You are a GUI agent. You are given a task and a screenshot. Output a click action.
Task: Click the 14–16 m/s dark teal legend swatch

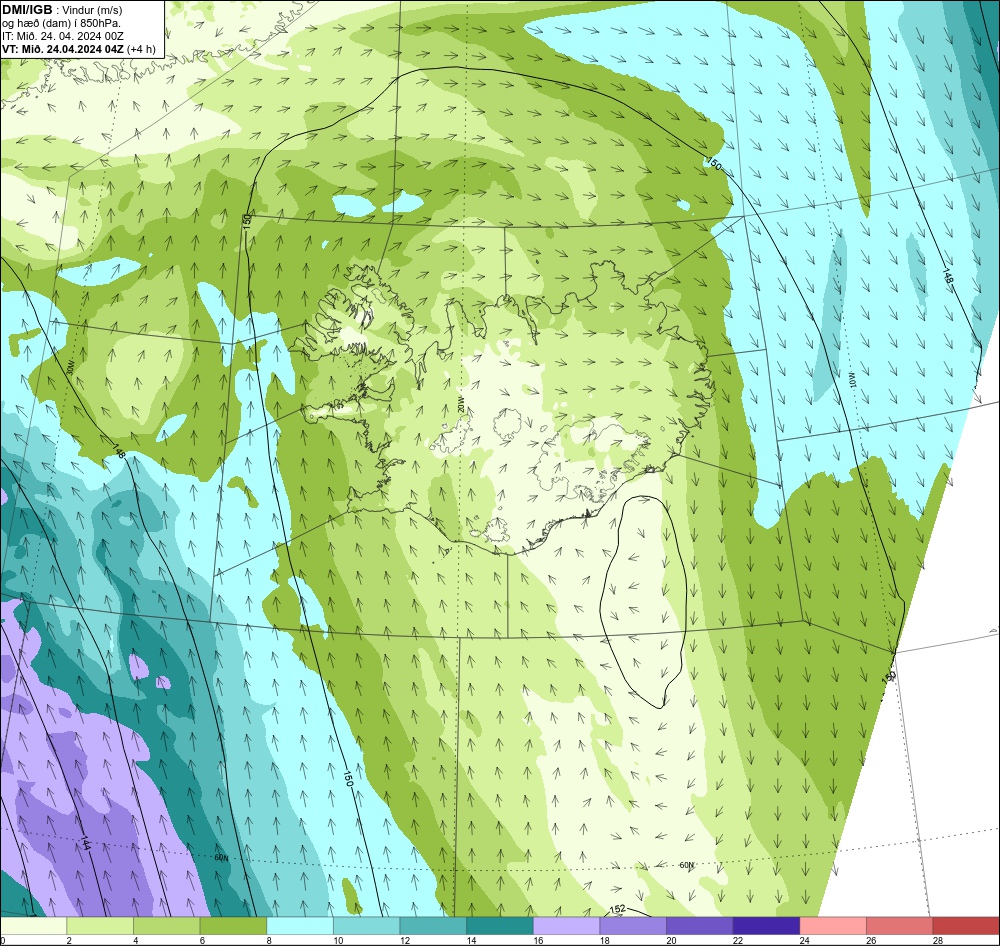click(499, 926)
